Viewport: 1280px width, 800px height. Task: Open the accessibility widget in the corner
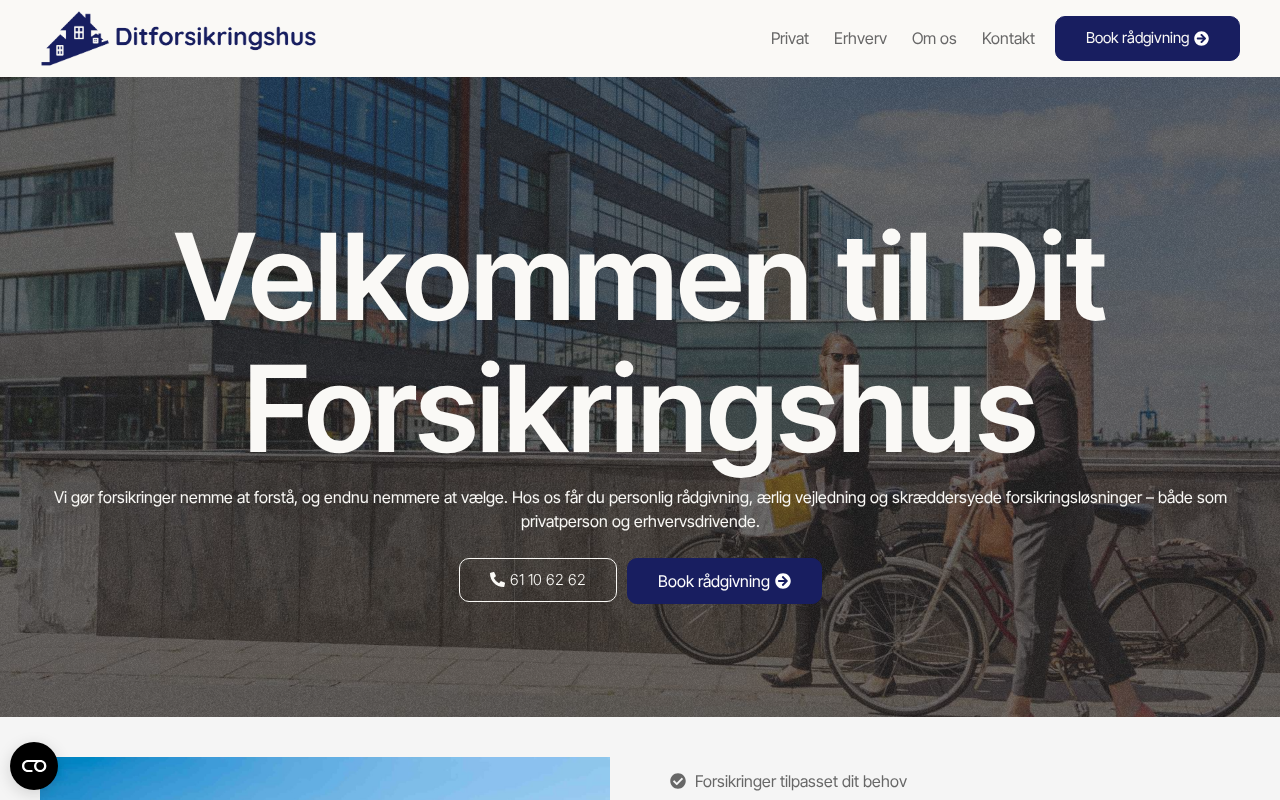click(34, 766)
